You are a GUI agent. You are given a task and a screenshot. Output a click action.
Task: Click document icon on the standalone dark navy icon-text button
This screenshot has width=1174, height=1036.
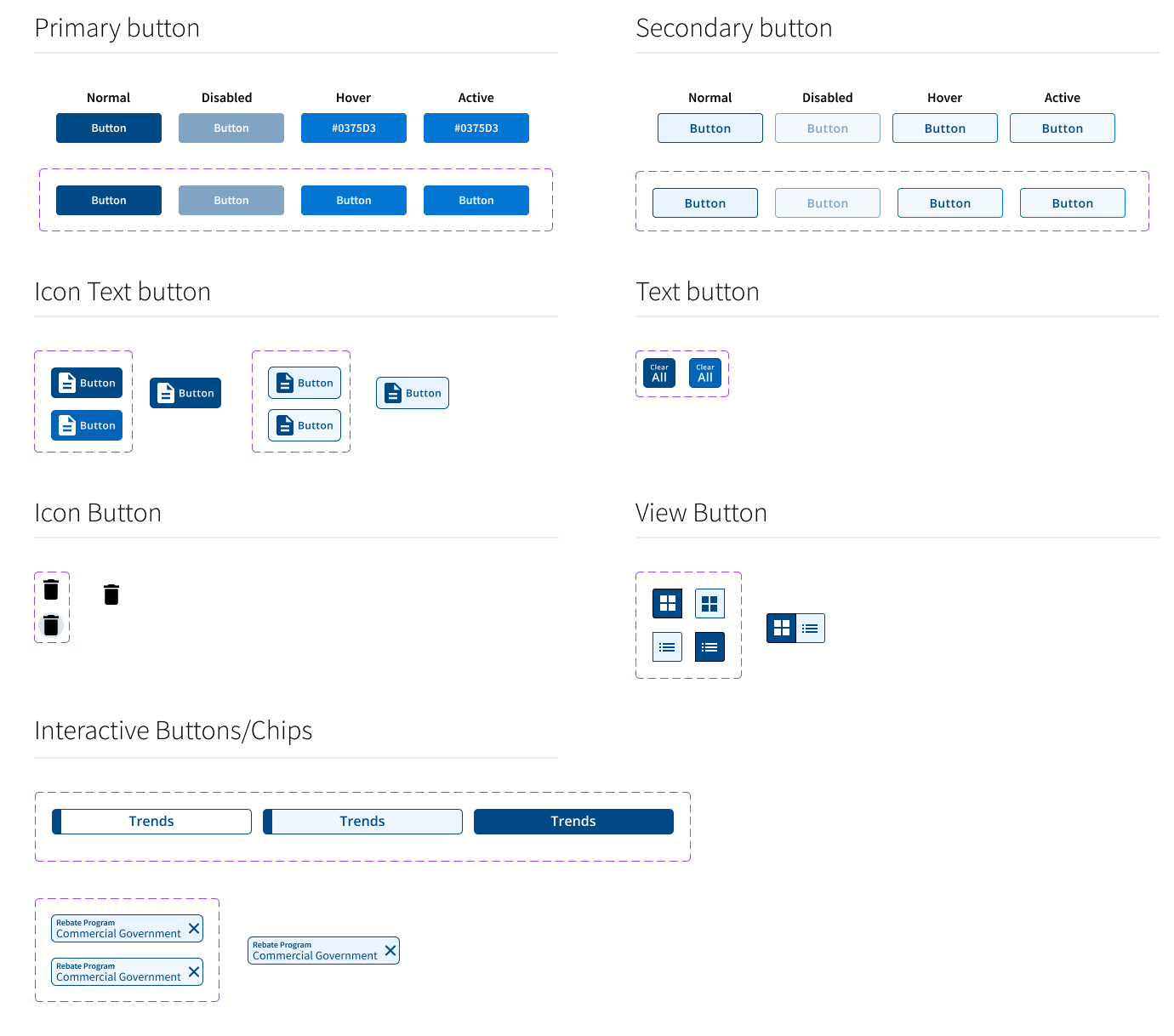pyautogui.click(x=166, y=393)
